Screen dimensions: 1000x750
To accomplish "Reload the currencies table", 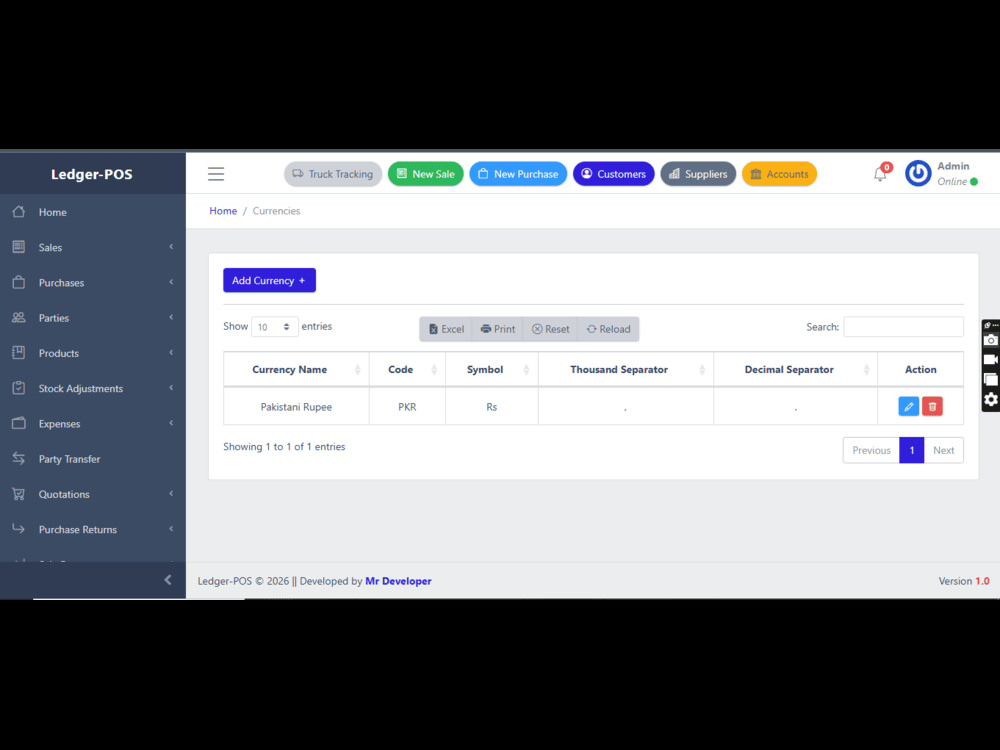I will [608, 329].
